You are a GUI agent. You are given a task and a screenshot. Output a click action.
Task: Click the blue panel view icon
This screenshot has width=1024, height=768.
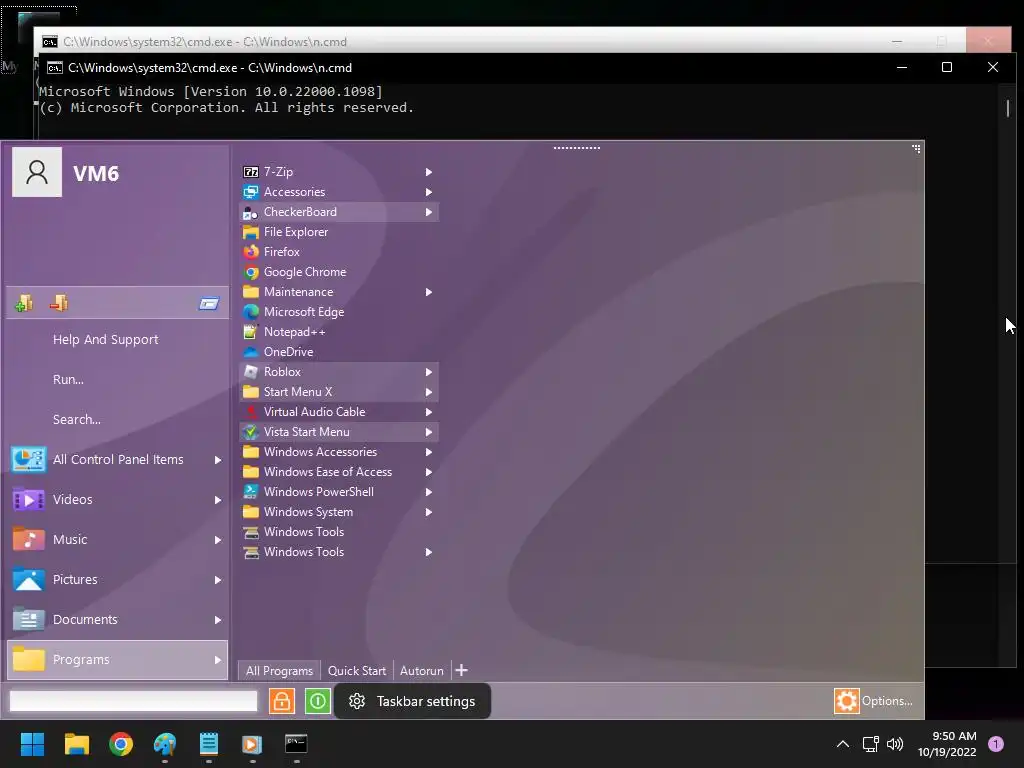pos(209,304)
